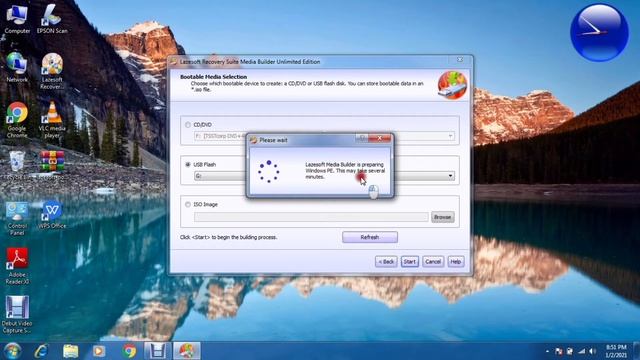This screenshot has width=640, height=360.
Task: Select the CD/DVD radio option
Action: click(188, 124)
